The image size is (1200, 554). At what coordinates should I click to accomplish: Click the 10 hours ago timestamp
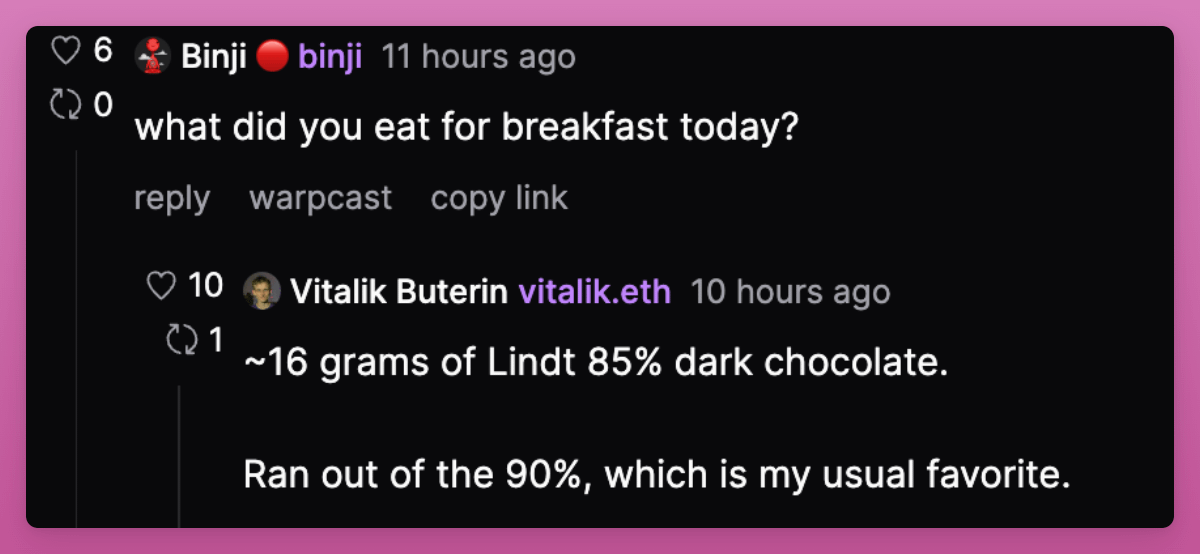tap(790, 292)
